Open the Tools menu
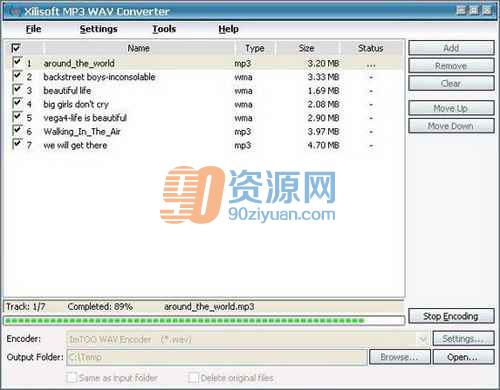500x390 pixels. (164, 29)
